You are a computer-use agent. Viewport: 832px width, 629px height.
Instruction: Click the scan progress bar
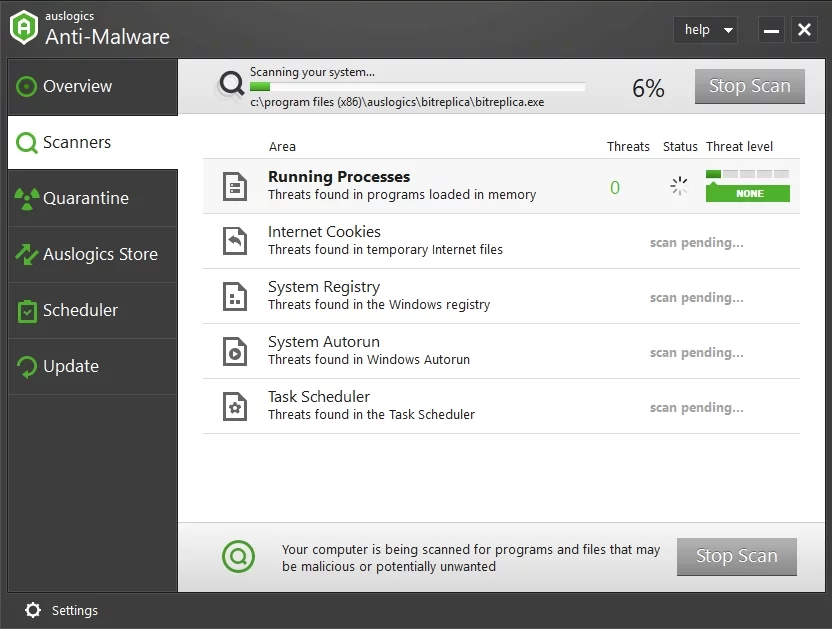tap(417, 87)
